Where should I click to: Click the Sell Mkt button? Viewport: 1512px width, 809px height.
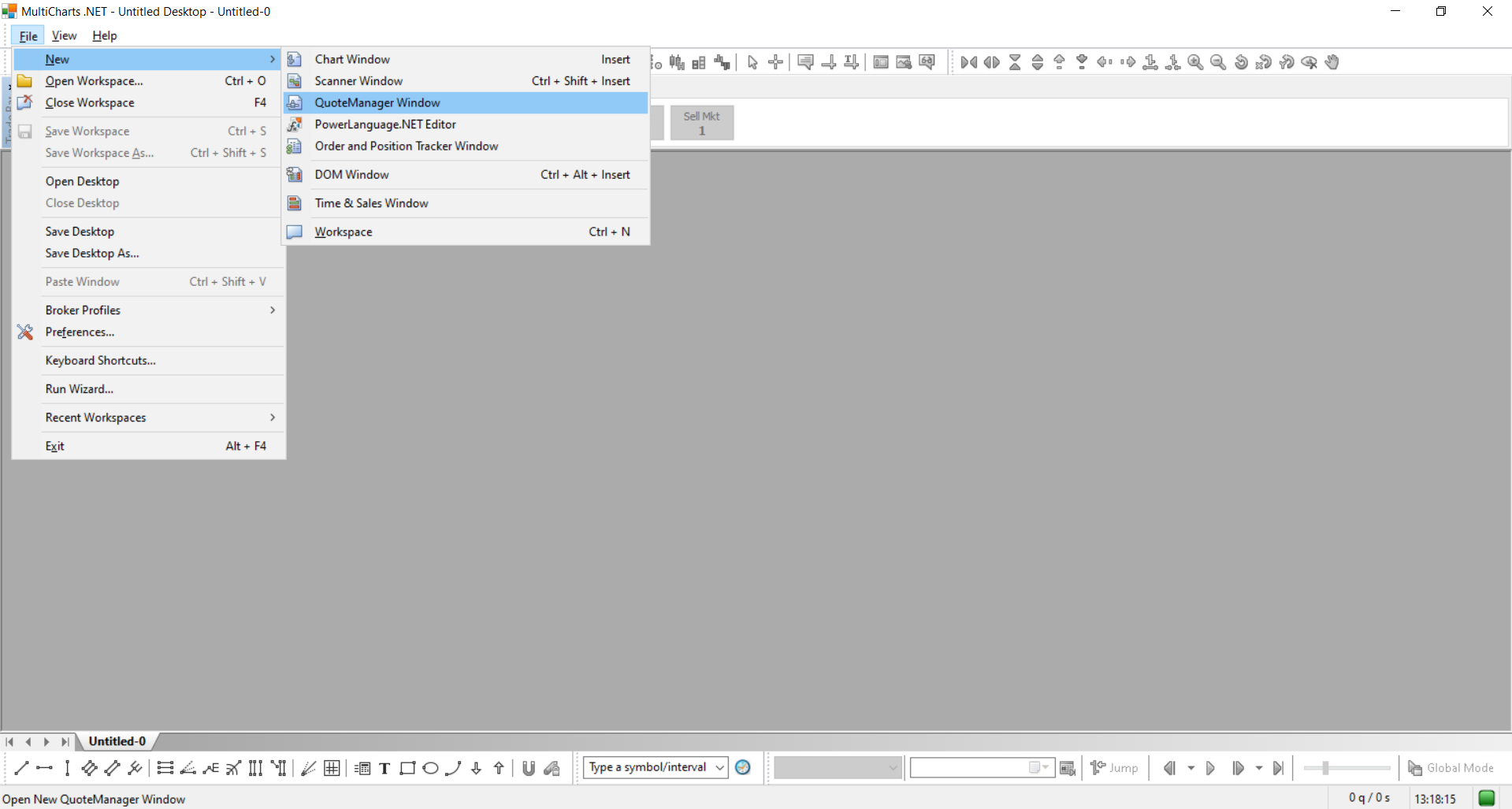point(701,123)
